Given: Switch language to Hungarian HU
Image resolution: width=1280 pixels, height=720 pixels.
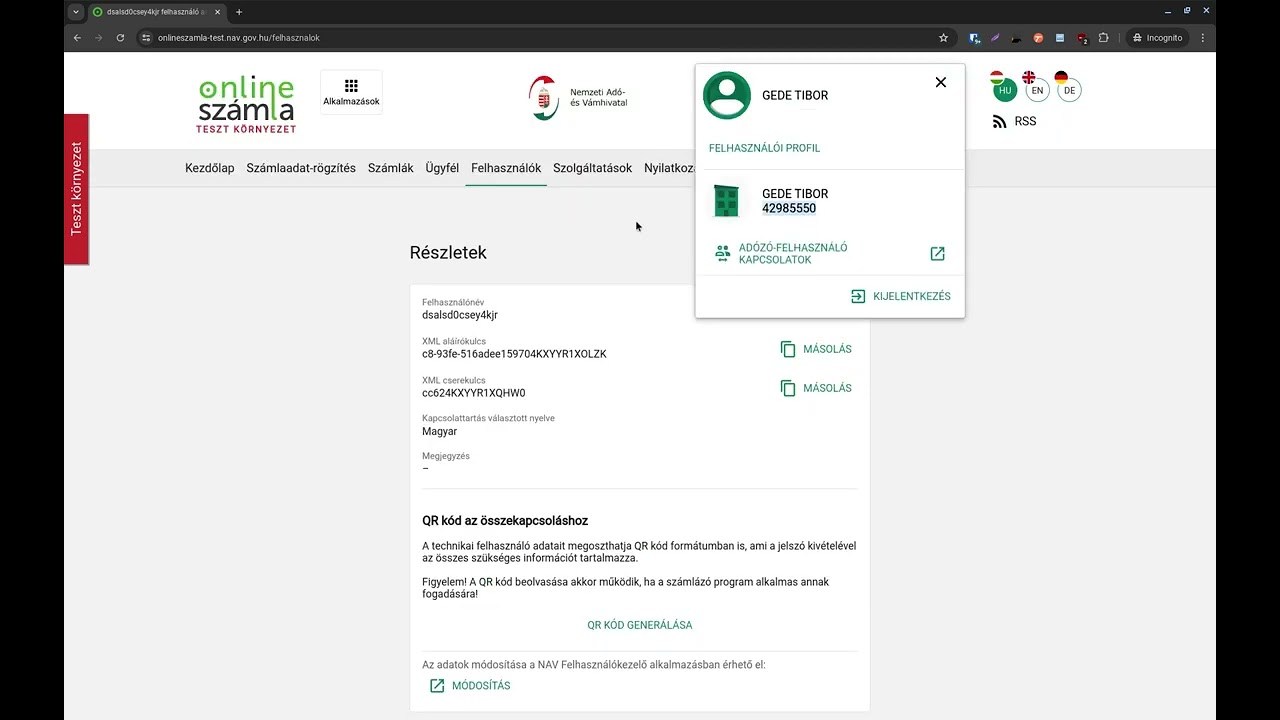Looking at the screenshot, I should [x=1005, y=90].
